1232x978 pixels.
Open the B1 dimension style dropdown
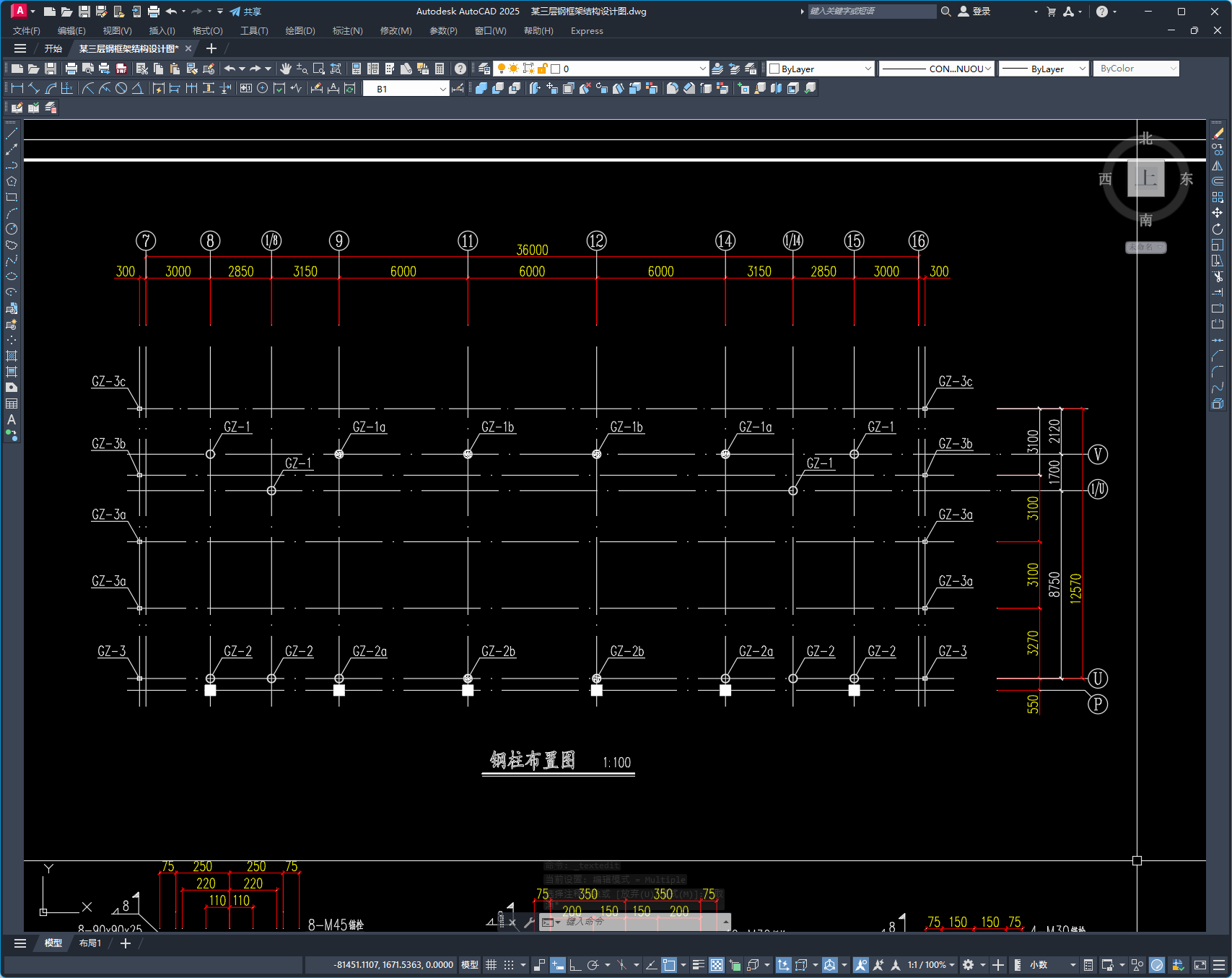point(406,89)
